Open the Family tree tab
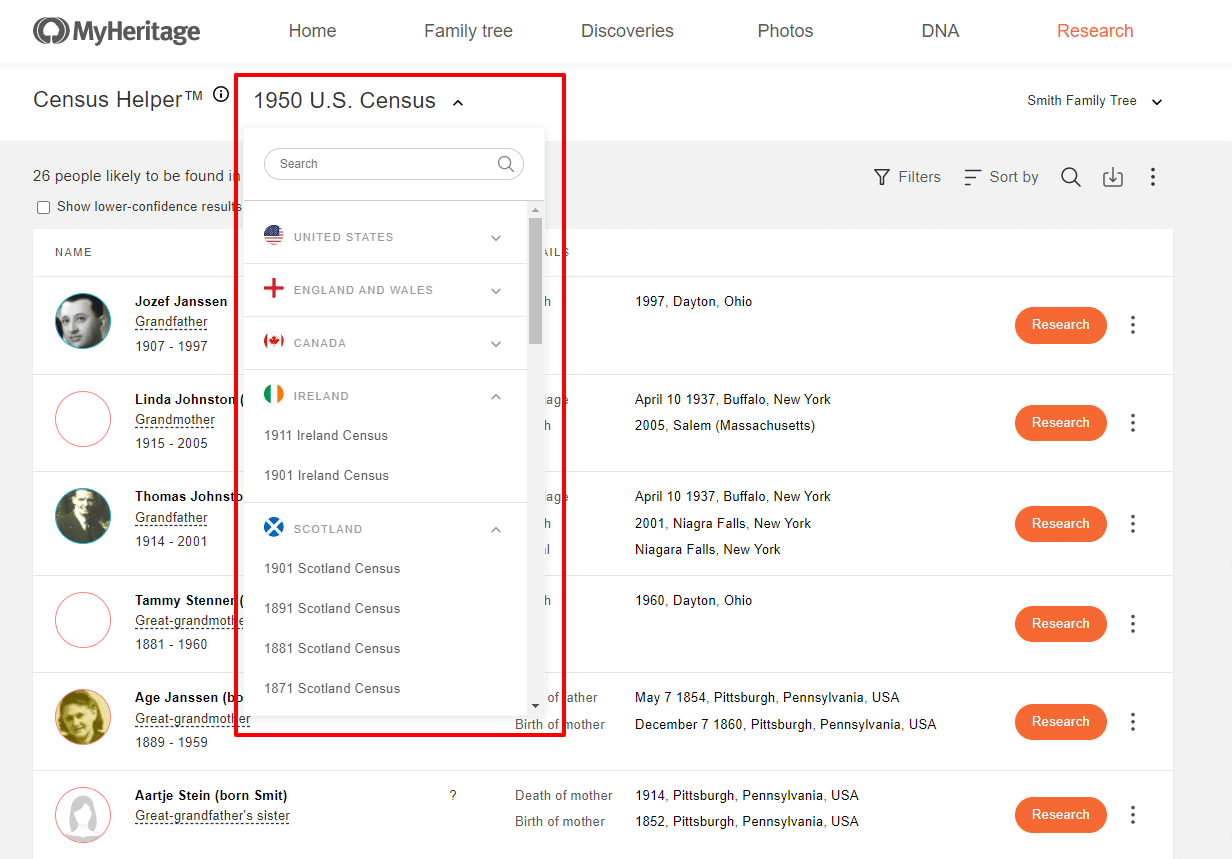1232x859 pixels. point(468,31)
